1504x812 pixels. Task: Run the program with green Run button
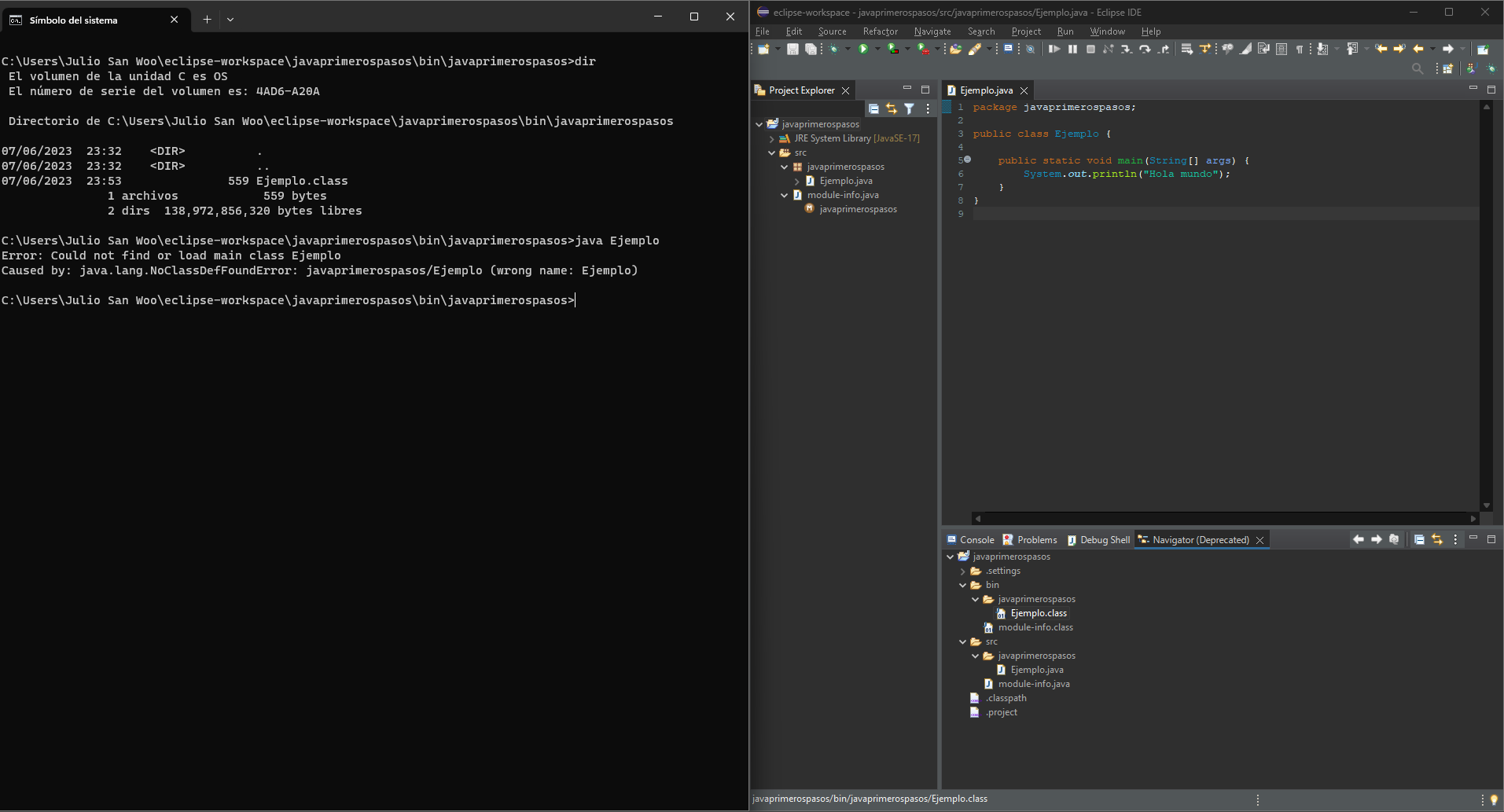pyautogui.click(x=863, y=49)
